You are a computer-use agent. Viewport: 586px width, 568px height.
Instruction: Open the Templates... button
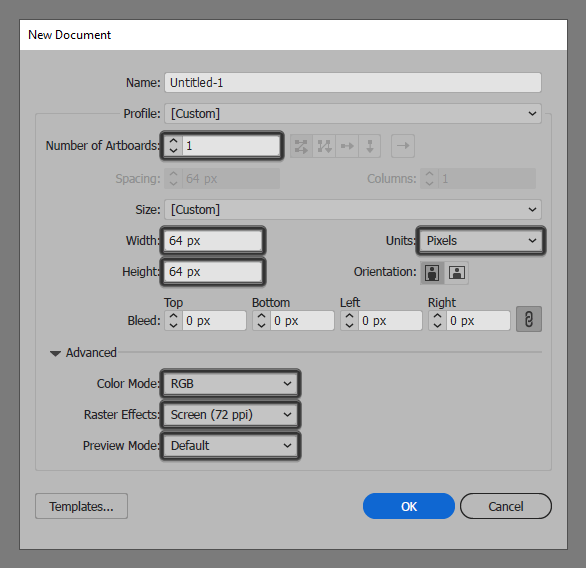(81, 506)
